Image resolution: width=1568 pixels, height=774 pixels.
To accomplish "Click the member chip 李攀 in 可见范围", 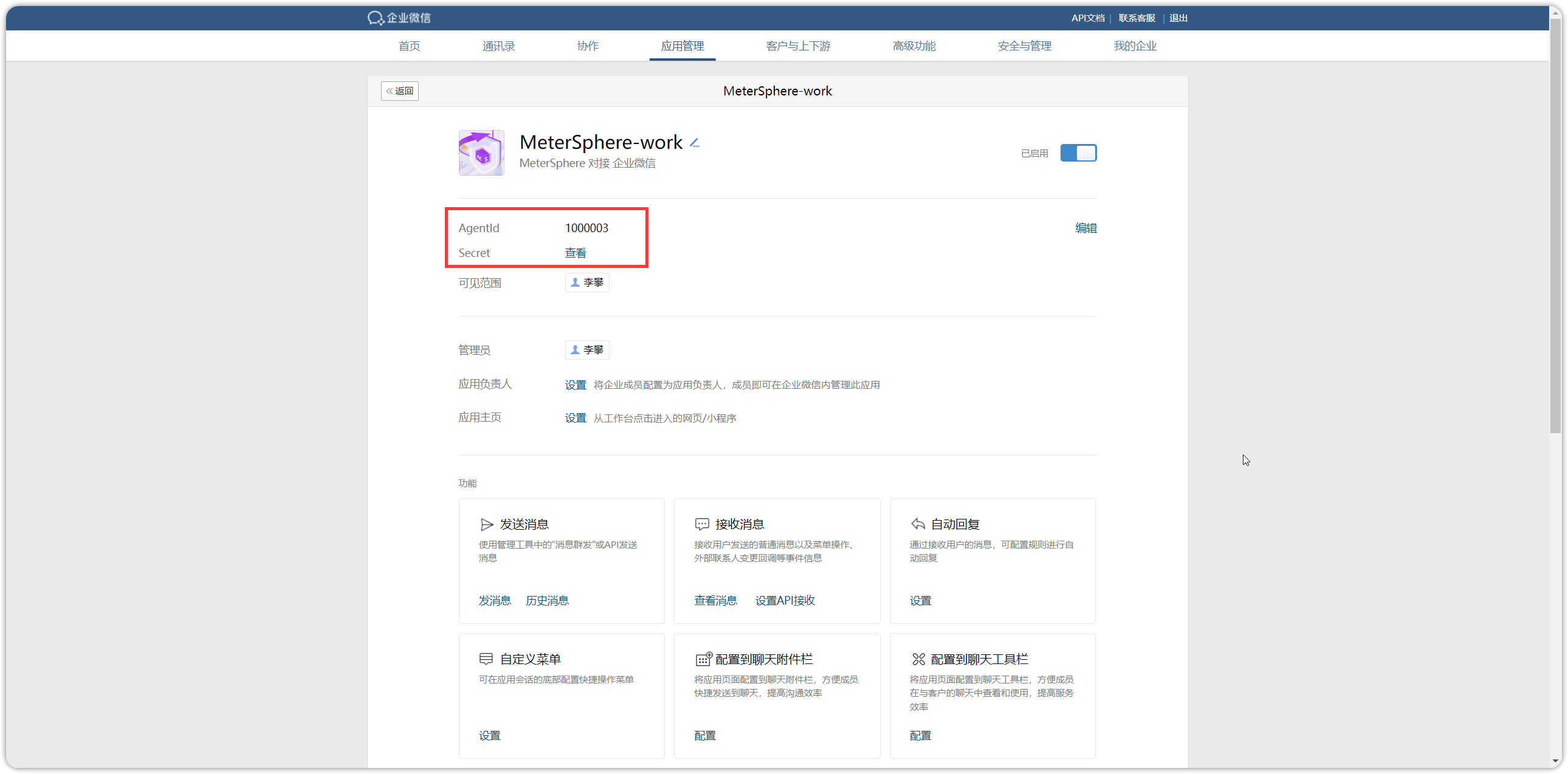I will coord(587,283).
